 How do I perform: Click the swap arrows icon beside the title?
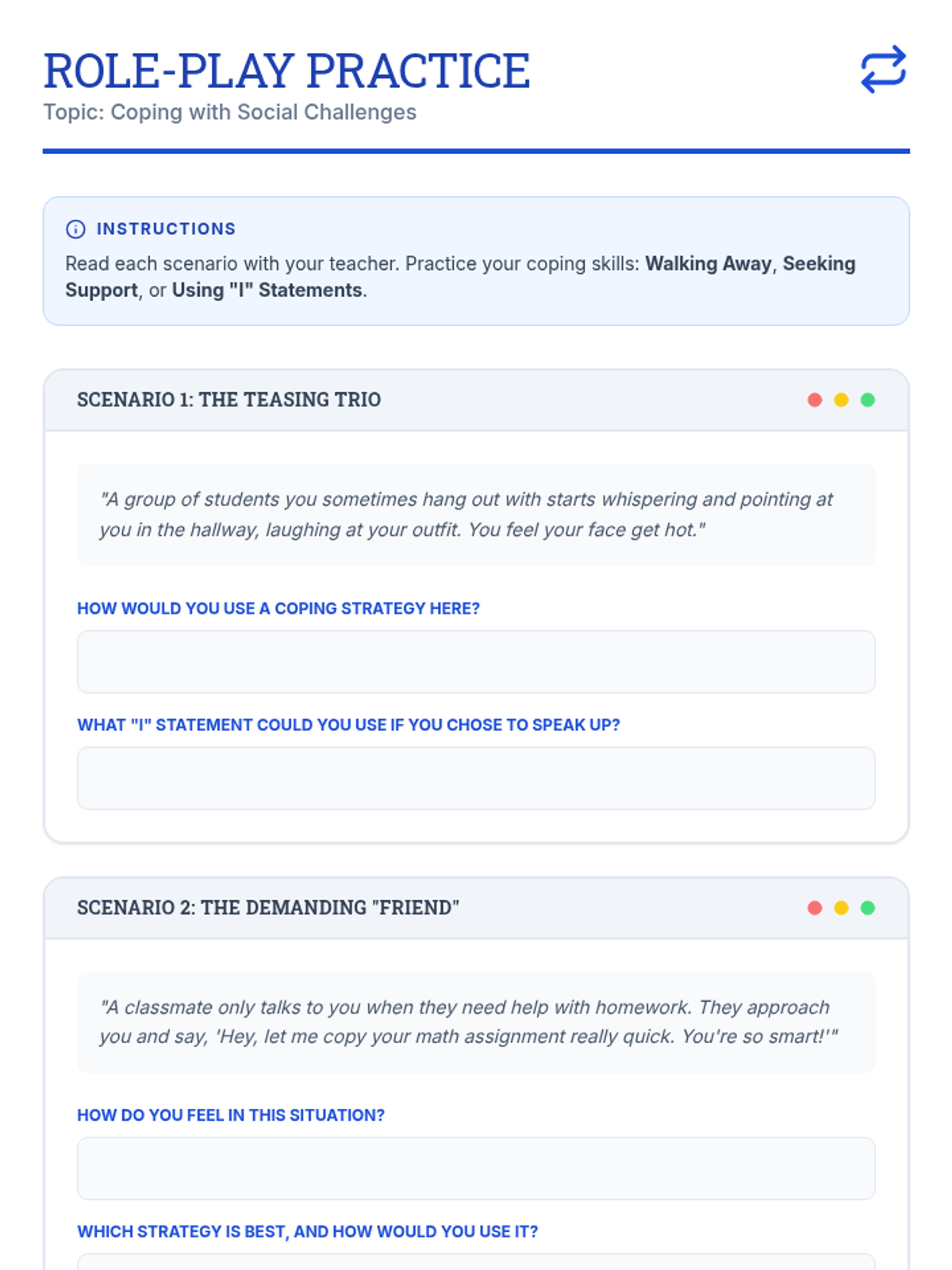coord(883,69)
